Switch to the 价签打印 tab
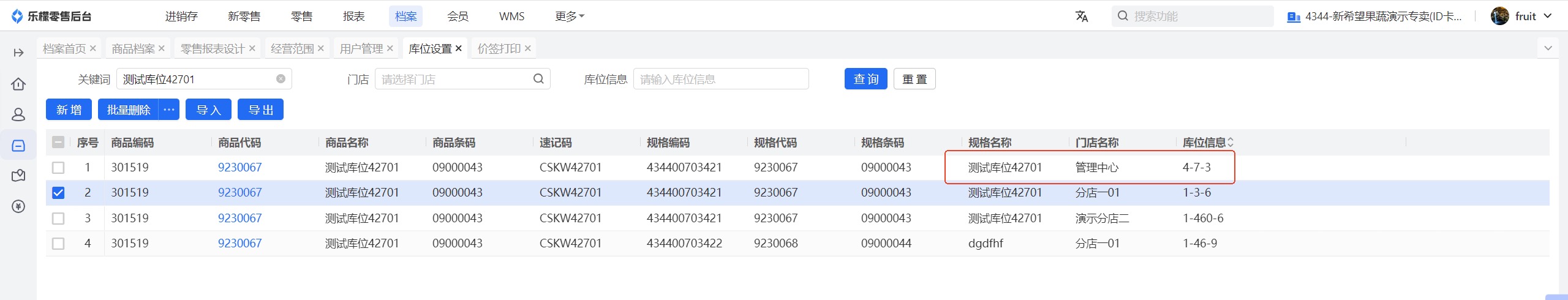This screenshot has height=300, width=1568. 499,48
